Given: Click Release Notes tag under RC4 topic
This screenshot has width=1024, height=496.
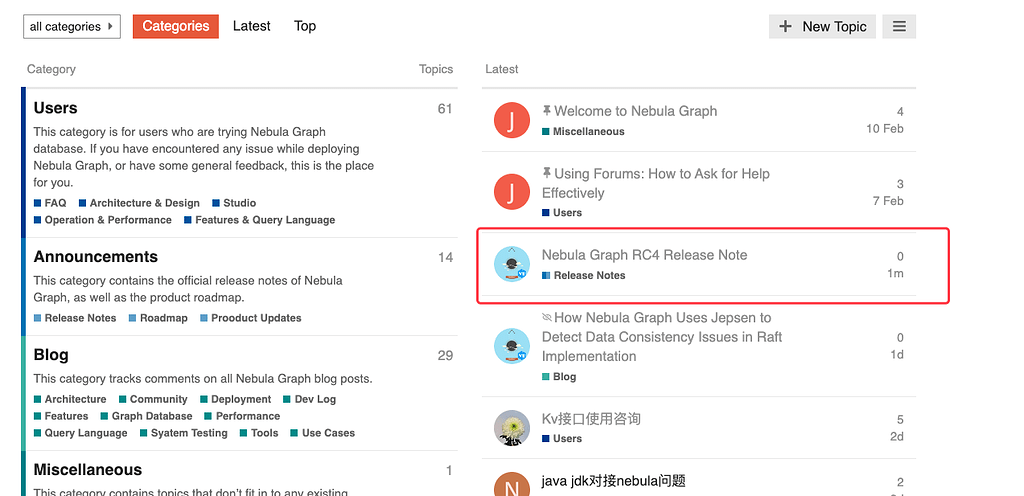Looking at the screenshot, I should coord(583,275).
